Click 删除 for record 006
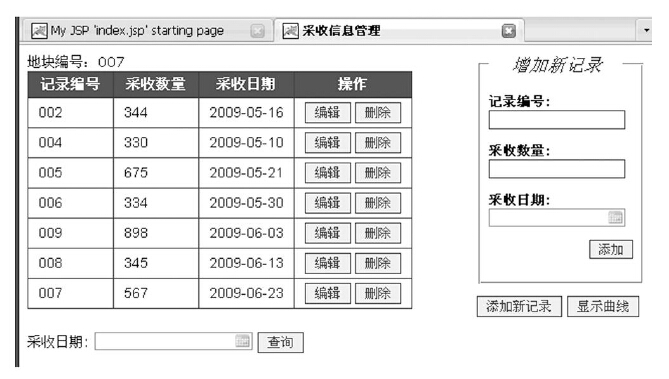The image size is (669, 379). click(378, 203)
